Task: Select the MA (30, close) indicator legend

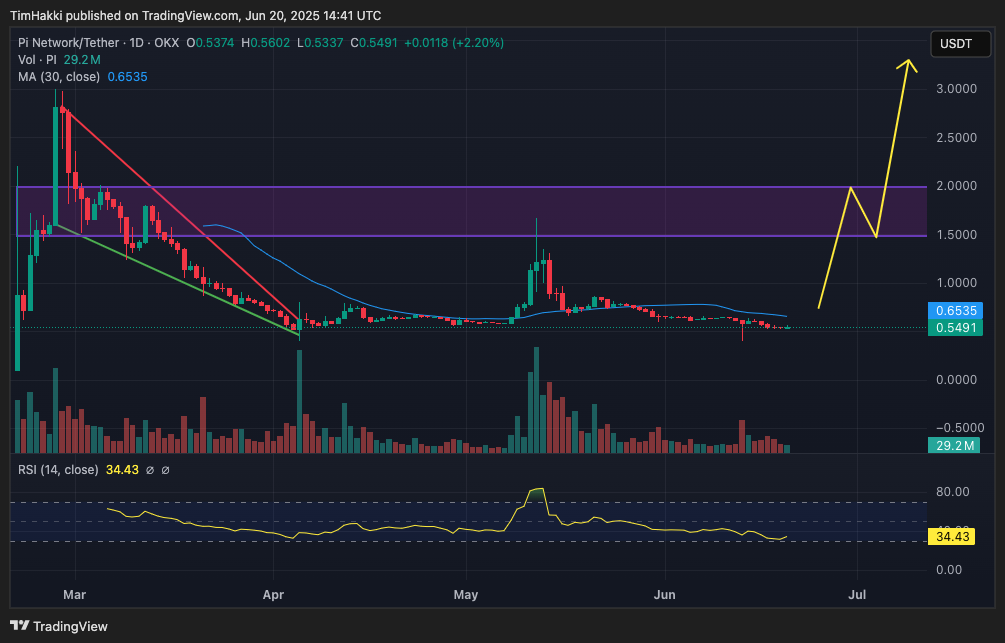Action: click(59, 76)
